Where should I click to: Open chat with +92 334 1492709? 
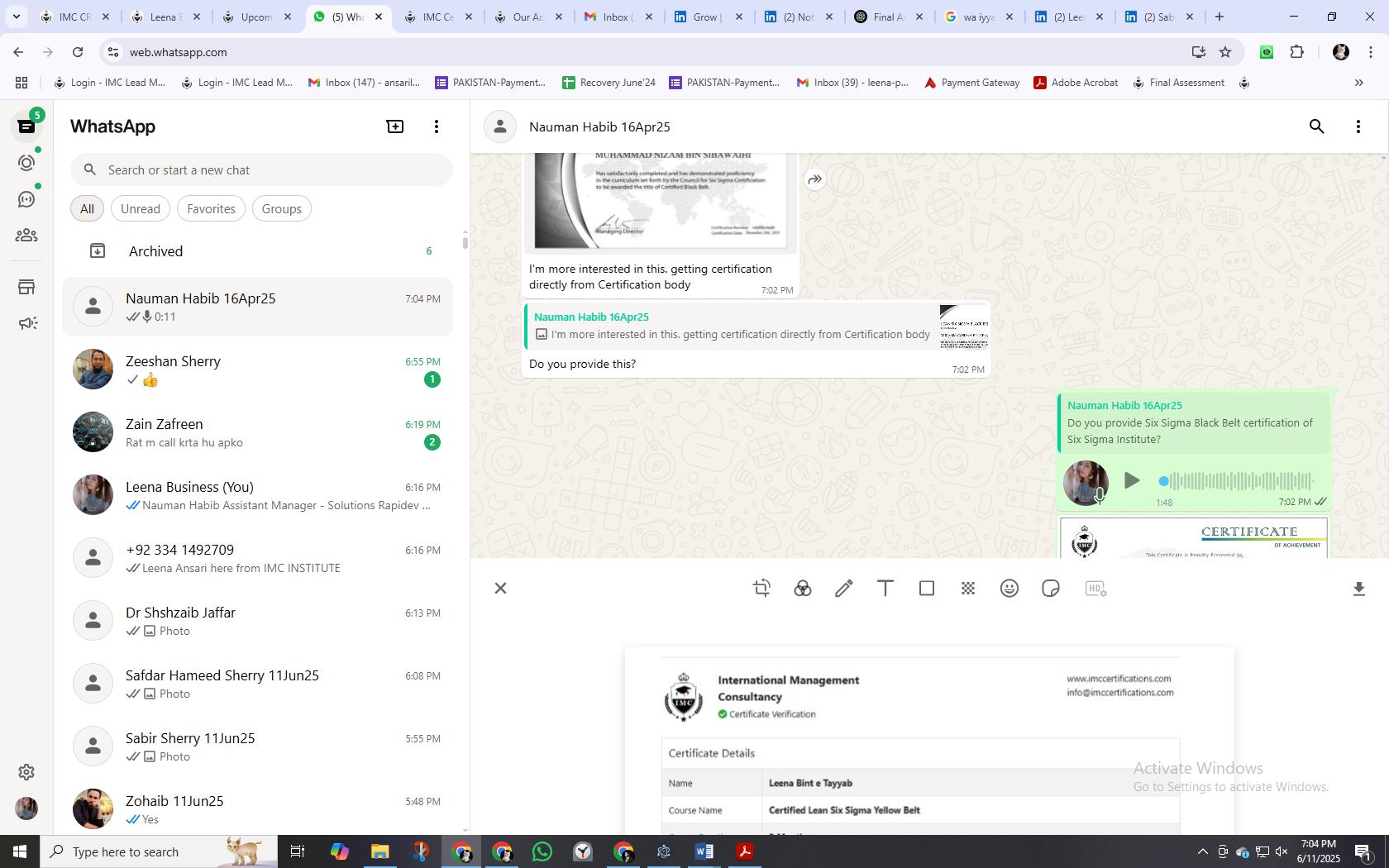pos(257,558)
